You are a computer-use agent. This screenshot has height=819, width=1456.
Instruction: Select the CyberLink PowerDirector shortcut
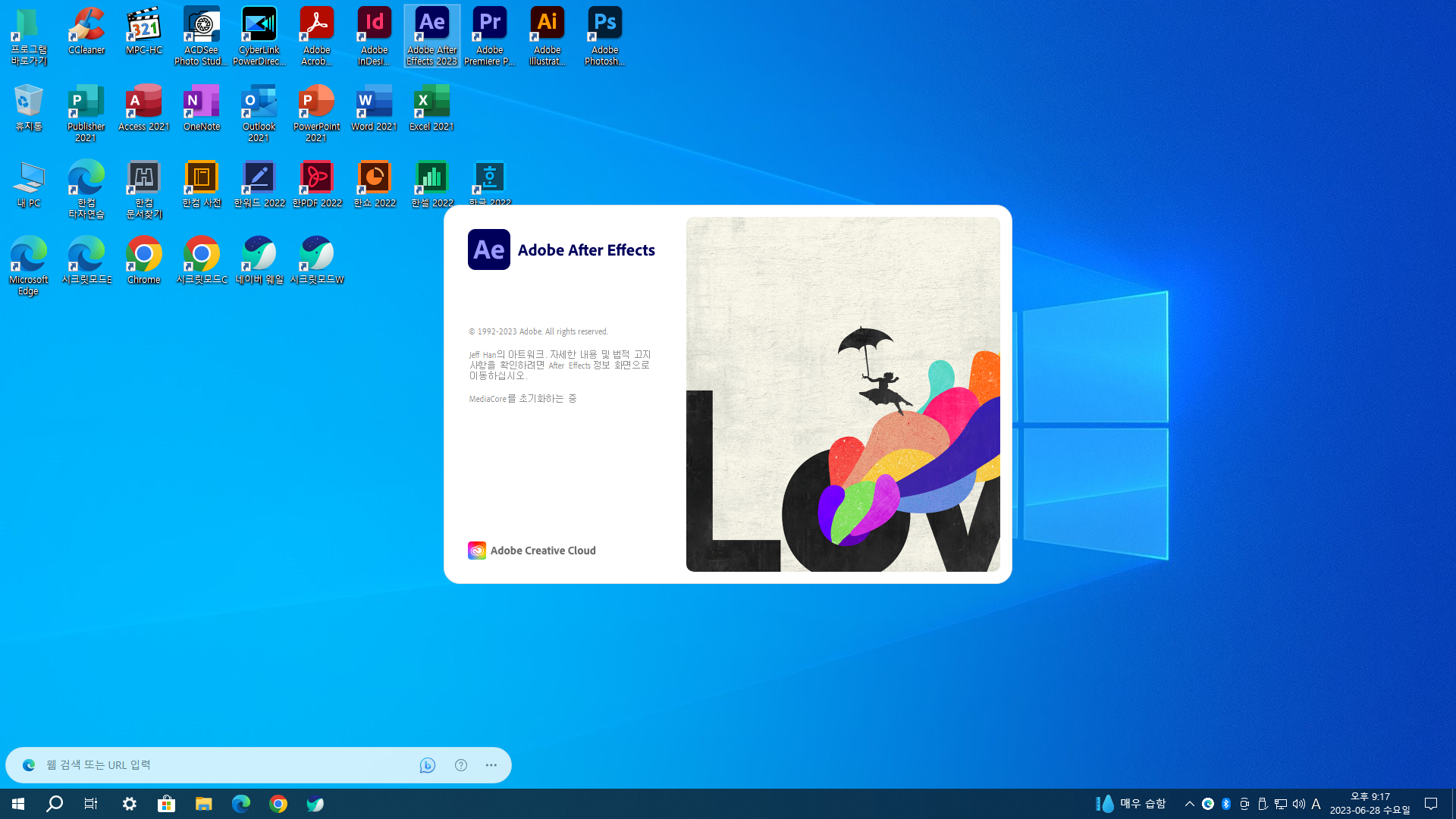[x=259, y=27]
